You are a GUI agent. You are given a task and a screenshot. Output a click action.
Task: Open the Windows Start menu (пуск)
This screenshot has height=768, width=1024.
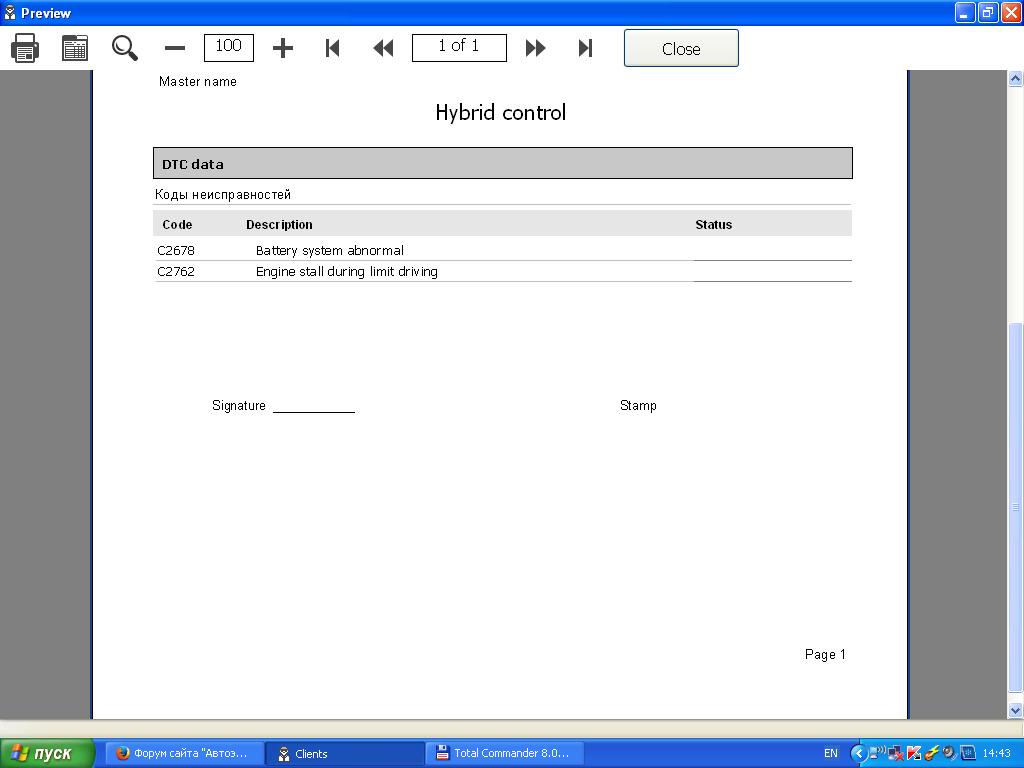point(47,753)
